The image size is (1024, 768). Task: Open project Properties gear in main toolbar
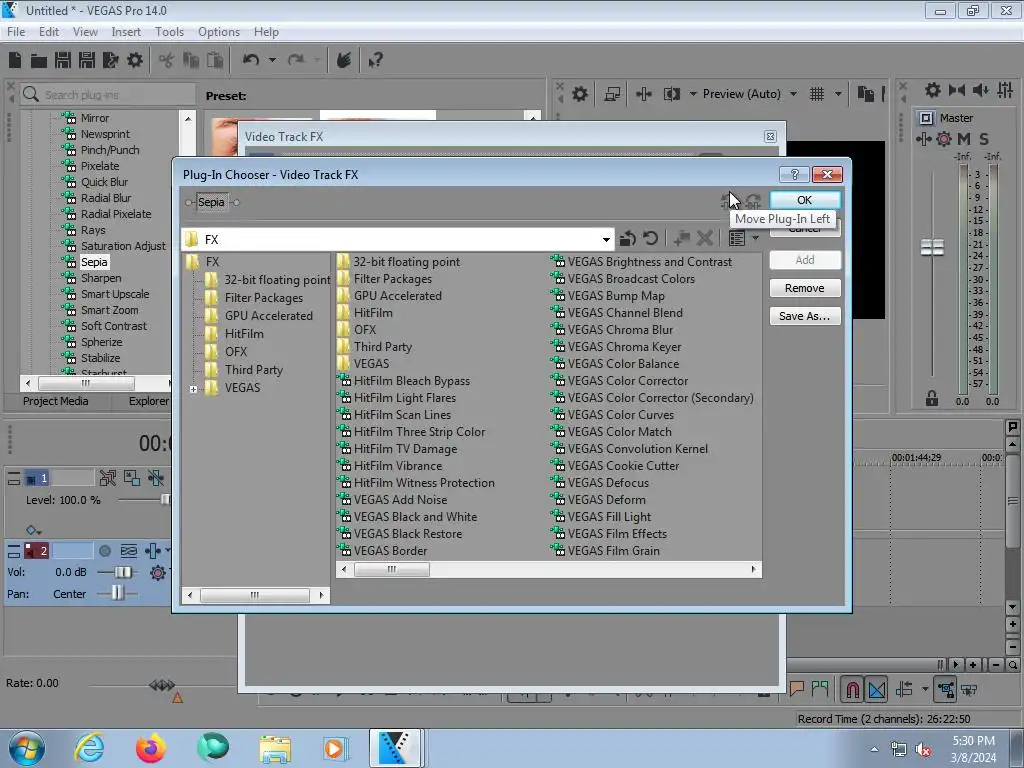tap(135, 60)
